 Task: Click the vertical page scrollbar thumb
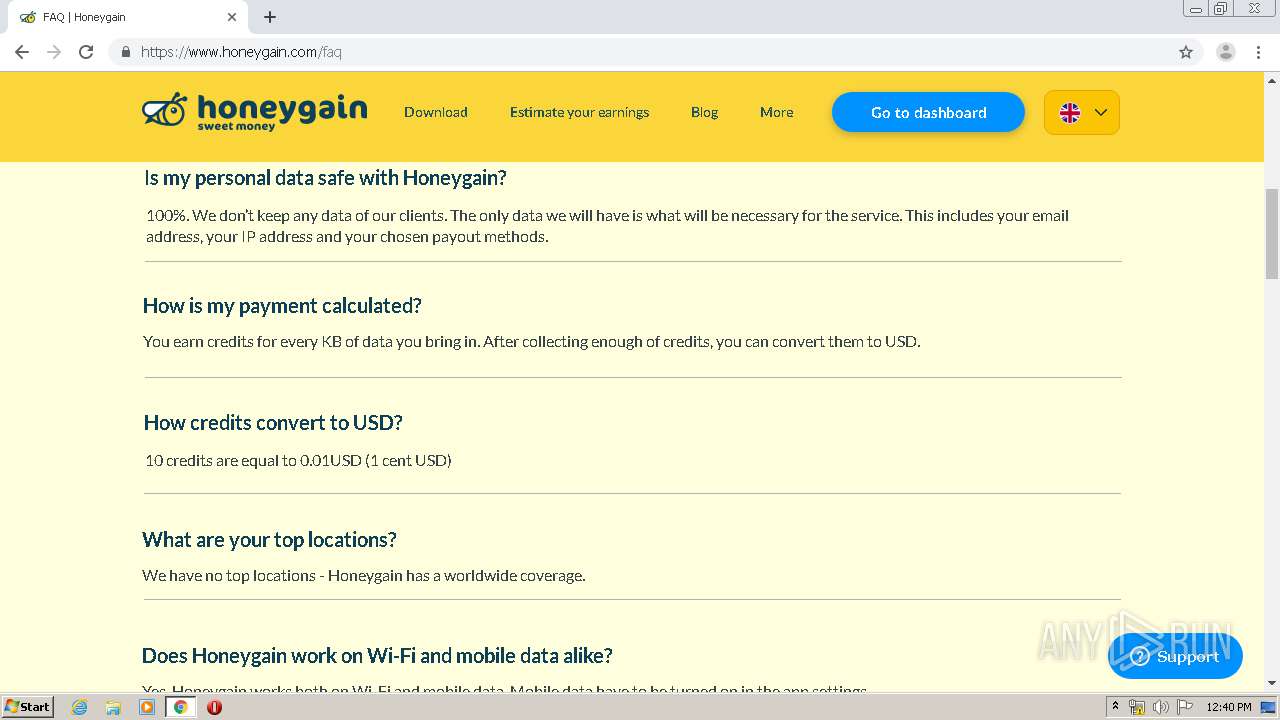[1272, 234]
